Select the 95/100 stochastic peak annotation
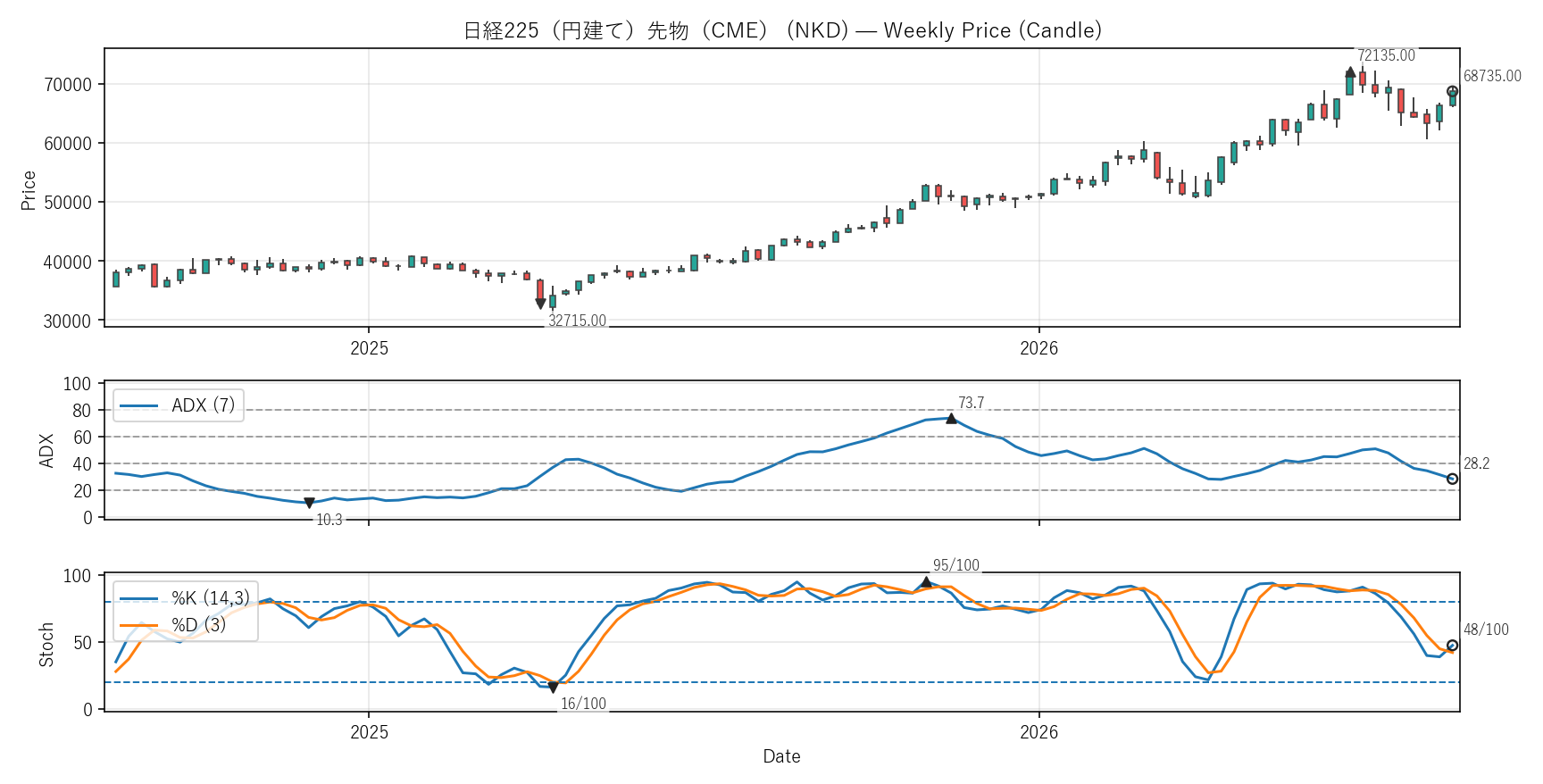The height and width of the screenshot is (784, 1543). click(956, 565)
